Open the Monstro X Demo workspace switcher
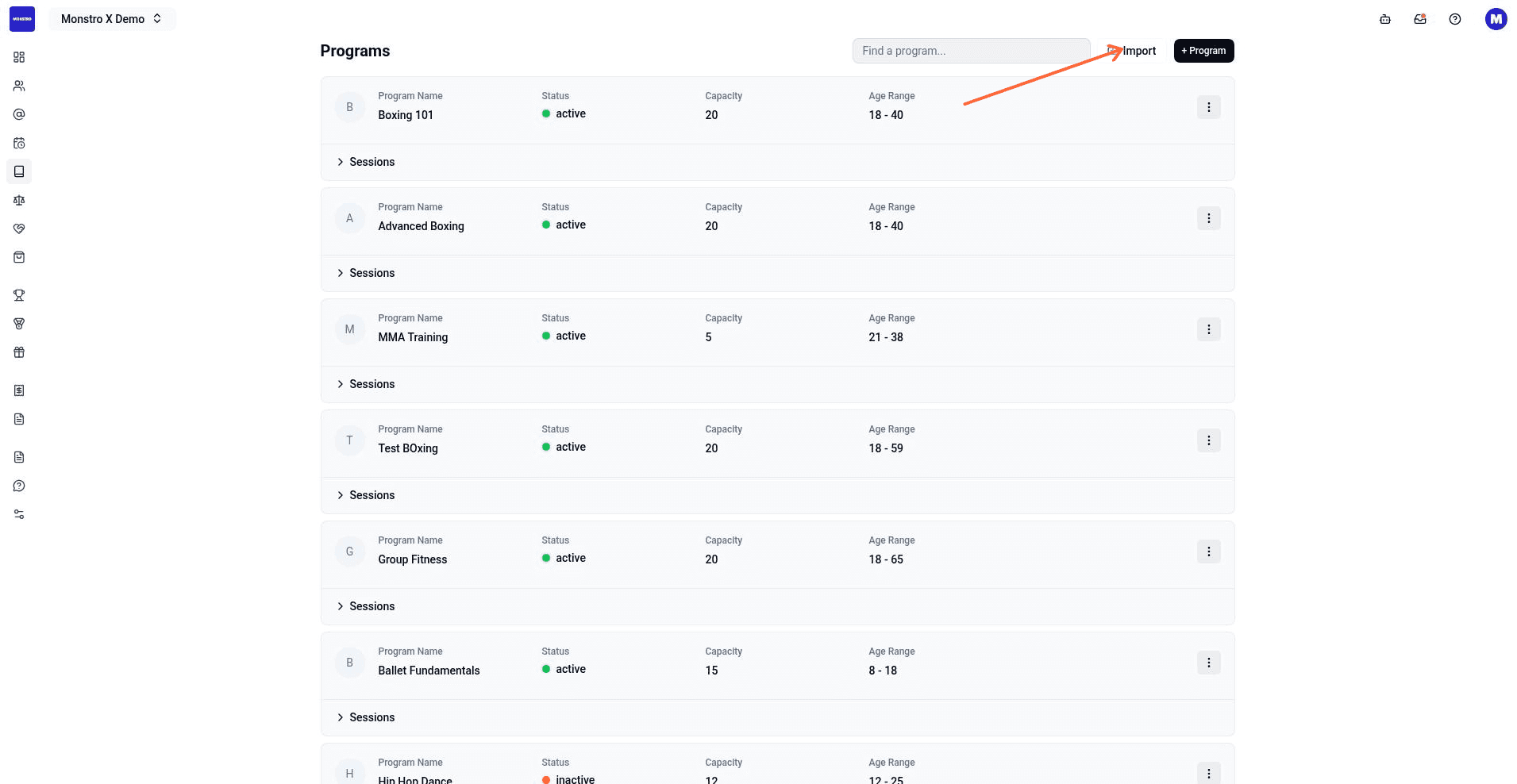 pos(112,19)
